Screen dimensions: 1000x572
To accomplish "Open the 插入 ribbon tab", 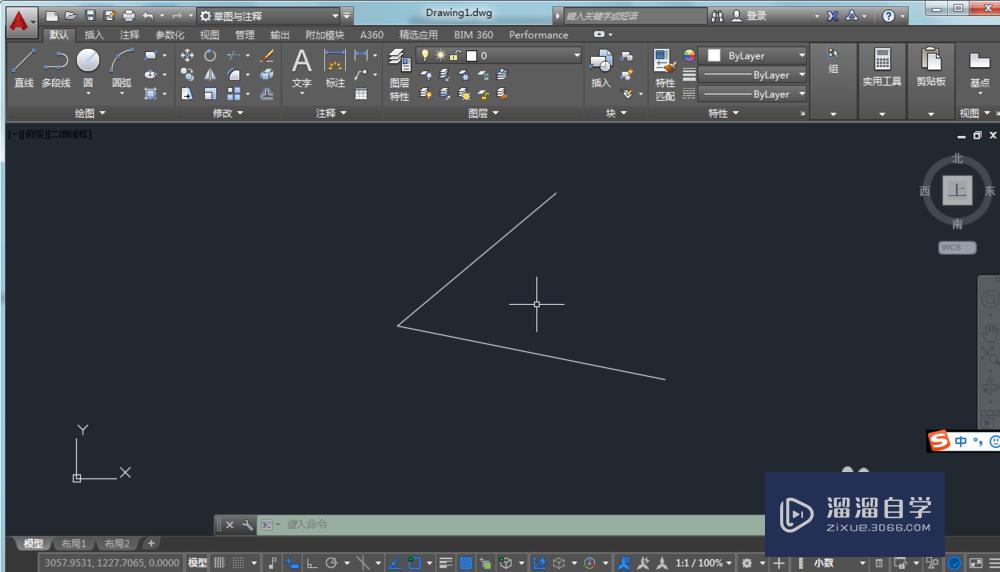I will pyautogui.click(x=94, y=34).
